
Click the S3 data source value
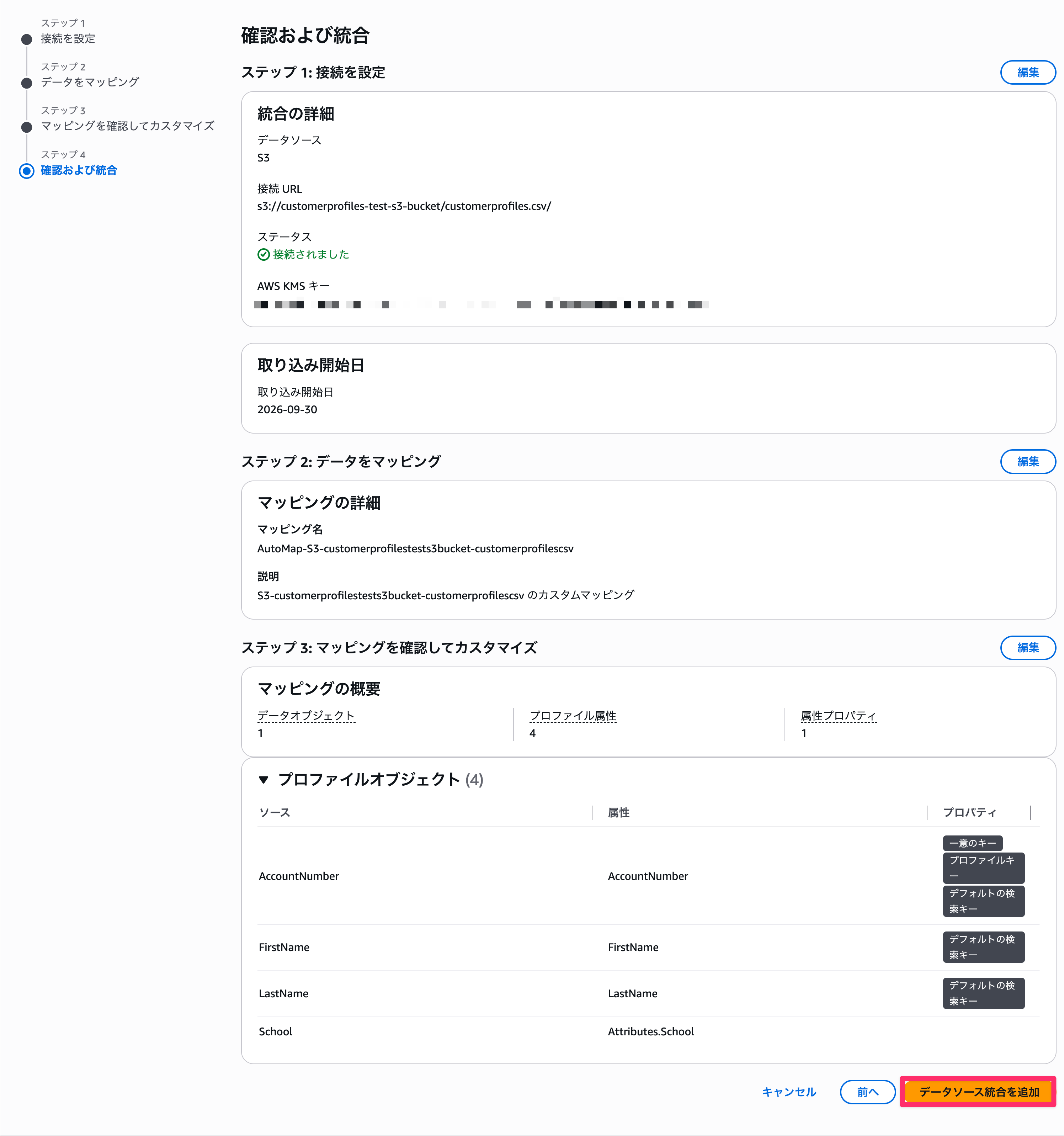coord(264,158)
